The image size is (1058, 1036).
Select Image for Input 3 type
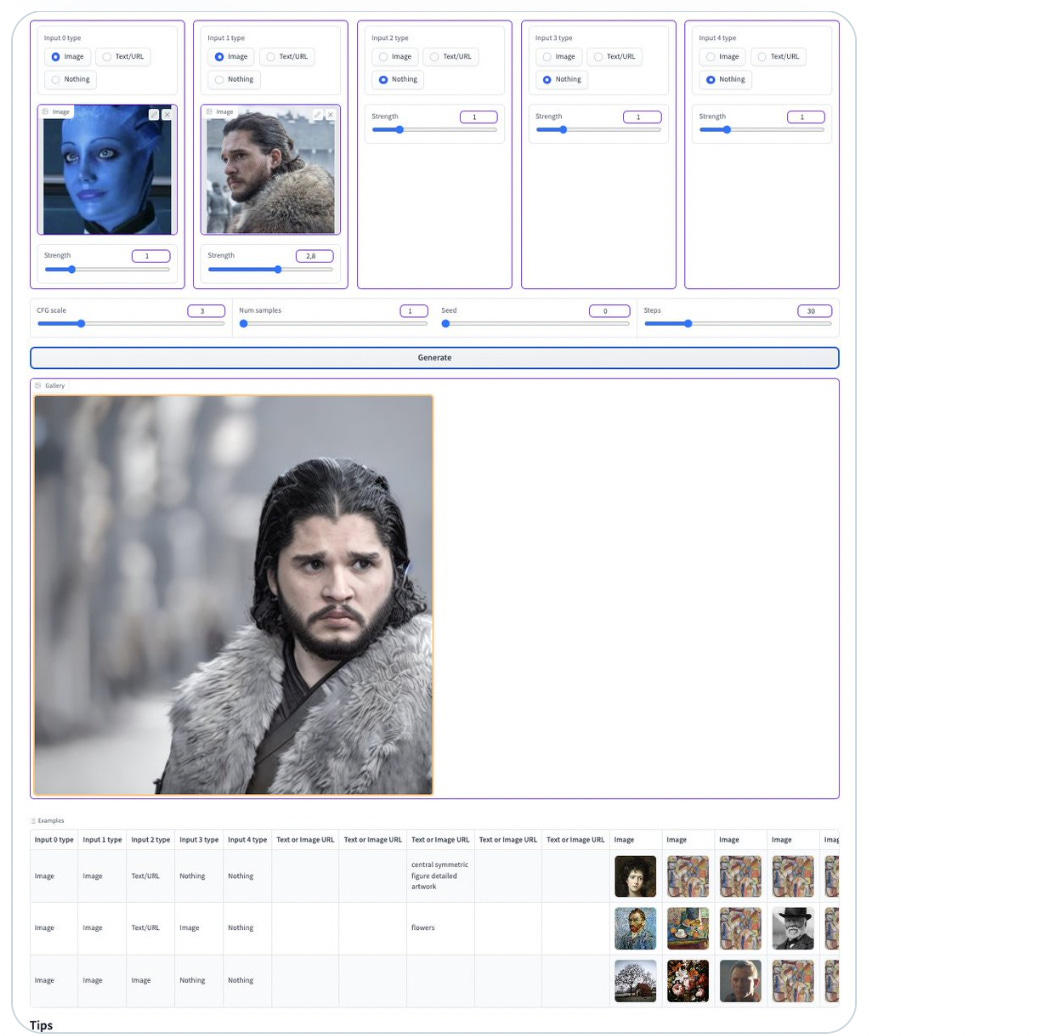pyautogui.click(x=559, y=57)
